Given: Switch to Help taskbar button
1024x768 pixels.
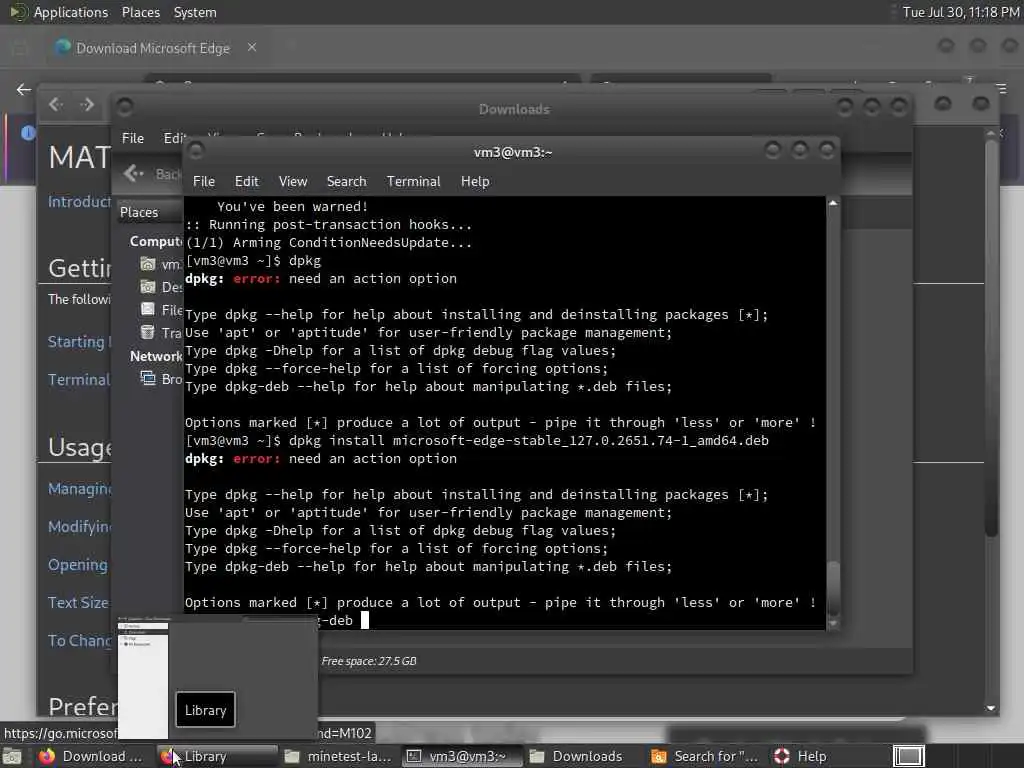Looking at the screenshot, I should pyautogui.click(x=800, y=756).
